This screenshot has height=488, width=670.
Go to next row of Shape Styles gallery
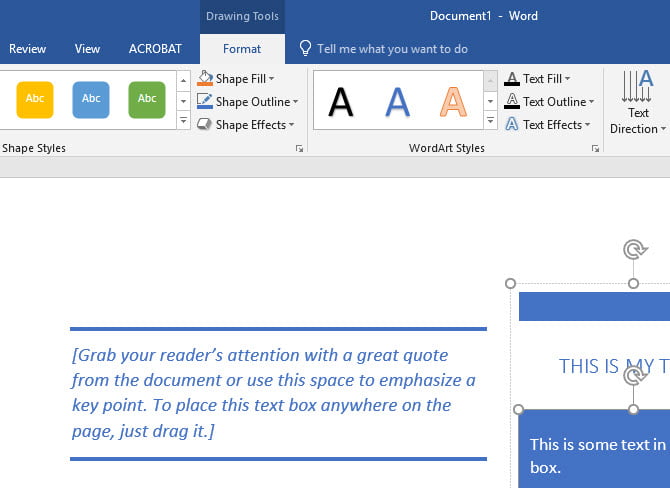[x=183, y=101]
